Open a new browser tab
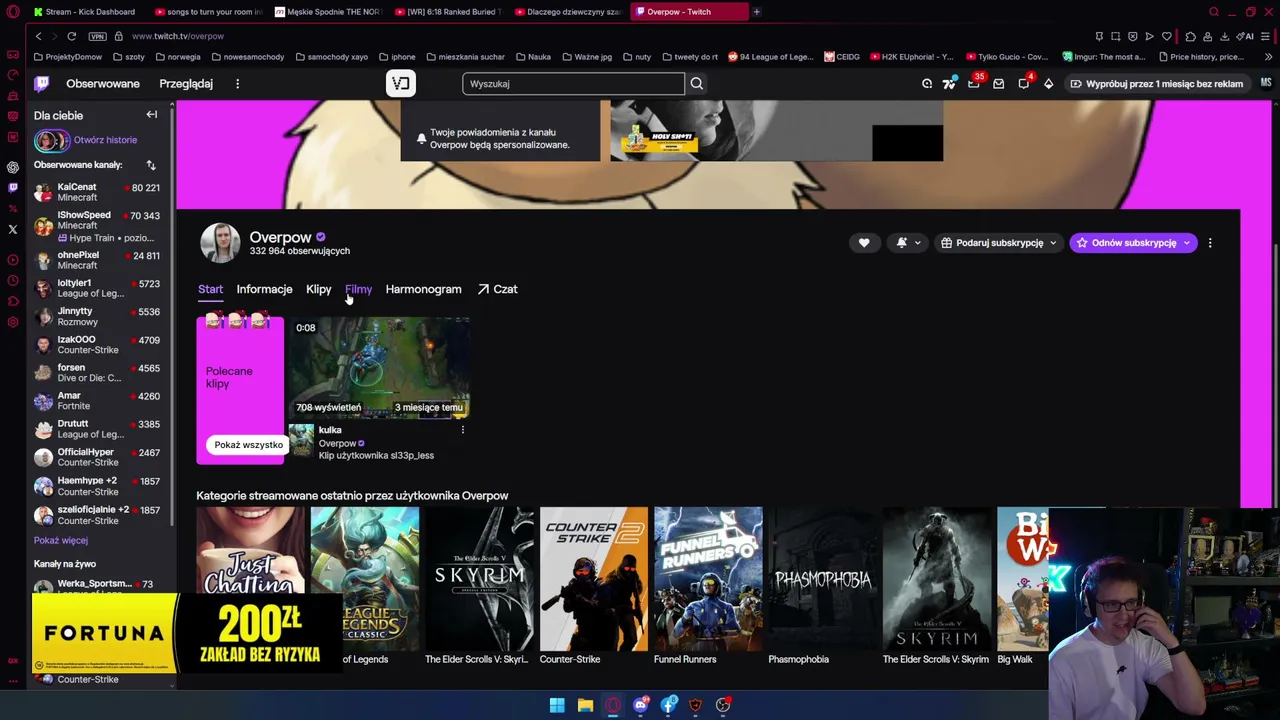 (x=756, y=12)
